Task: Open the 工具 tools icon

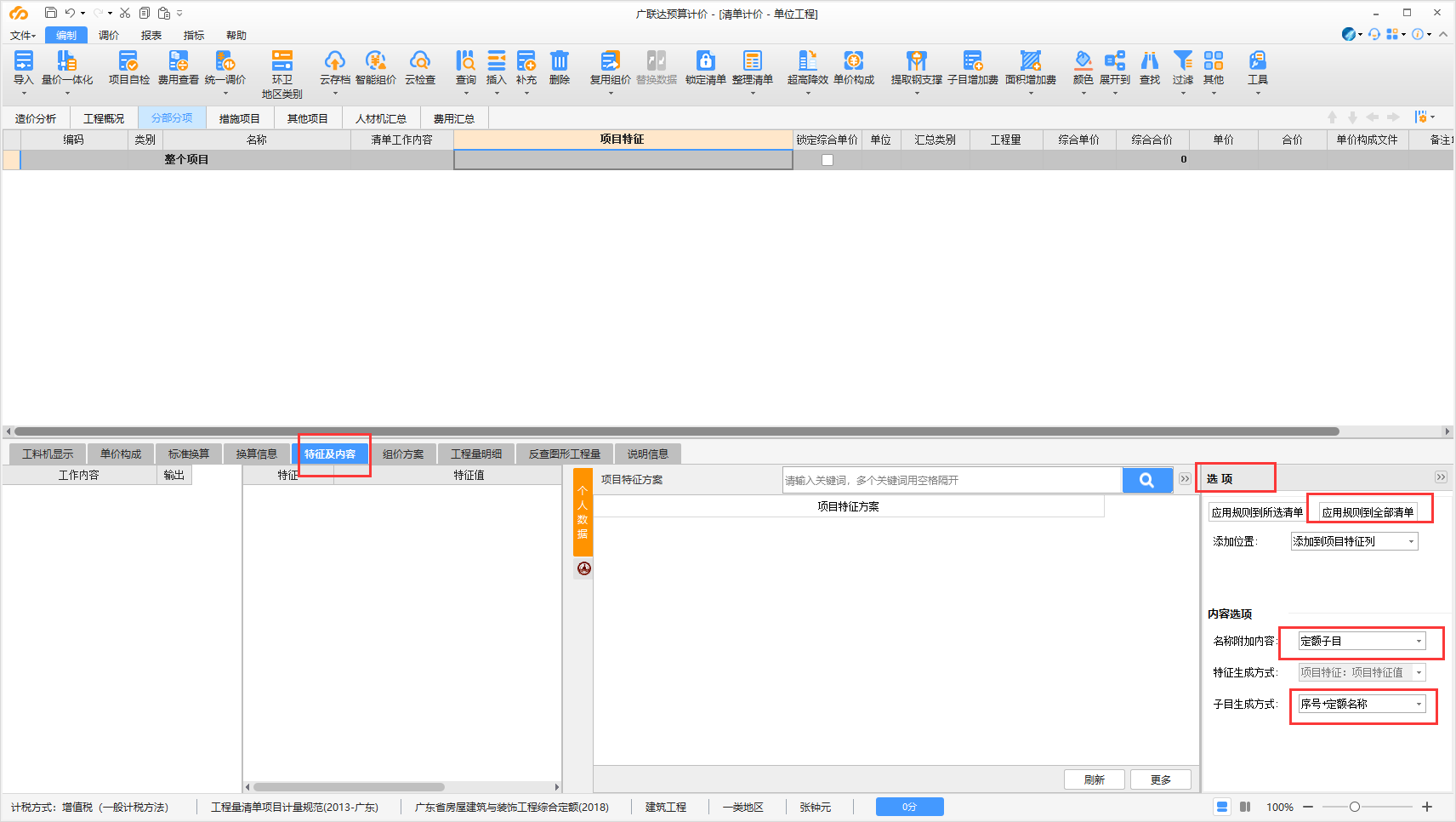Action: click(1258, 67)
